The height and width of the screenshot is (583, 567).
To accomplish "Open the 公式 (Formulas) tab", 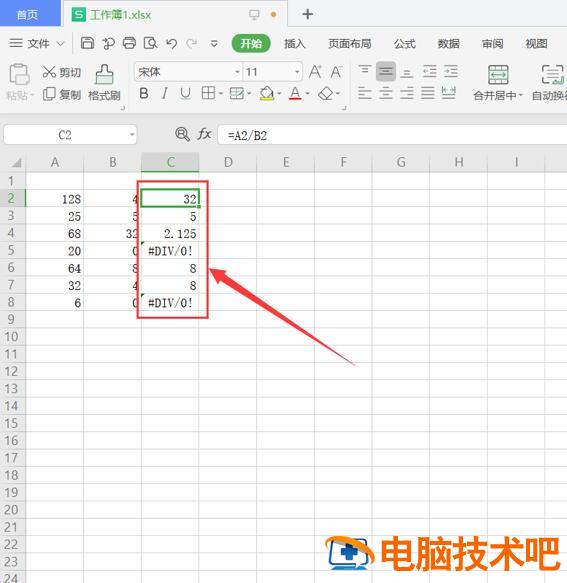I will coord(405,44).
